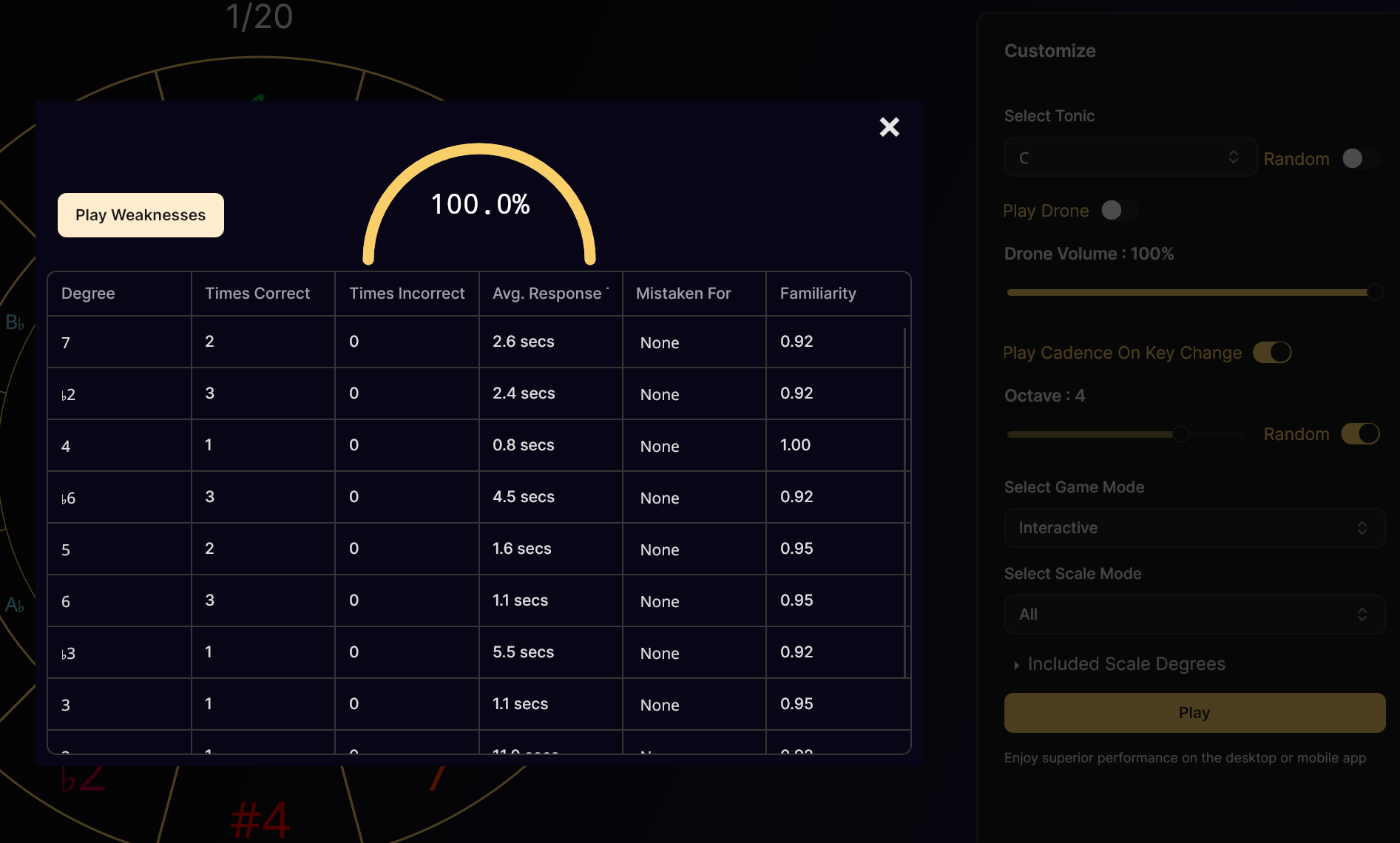Toggle Play Cadence On Key Change
Viewport: 1400px width, 843px height.
point(1272,352)
